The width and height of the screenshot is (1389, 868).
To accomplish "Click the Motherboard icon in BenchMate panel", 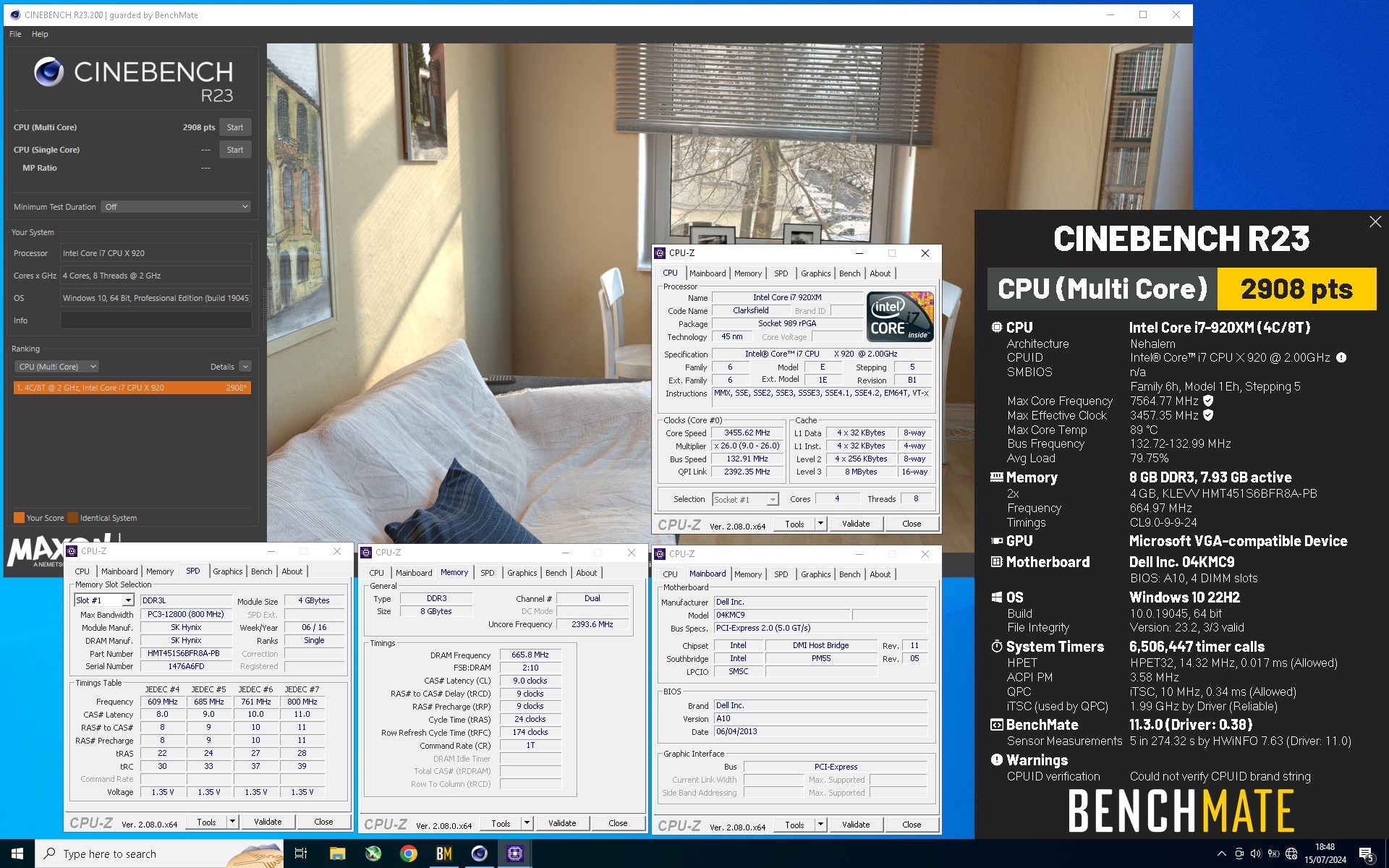I will pyautogui.click(x=996, y=562).
